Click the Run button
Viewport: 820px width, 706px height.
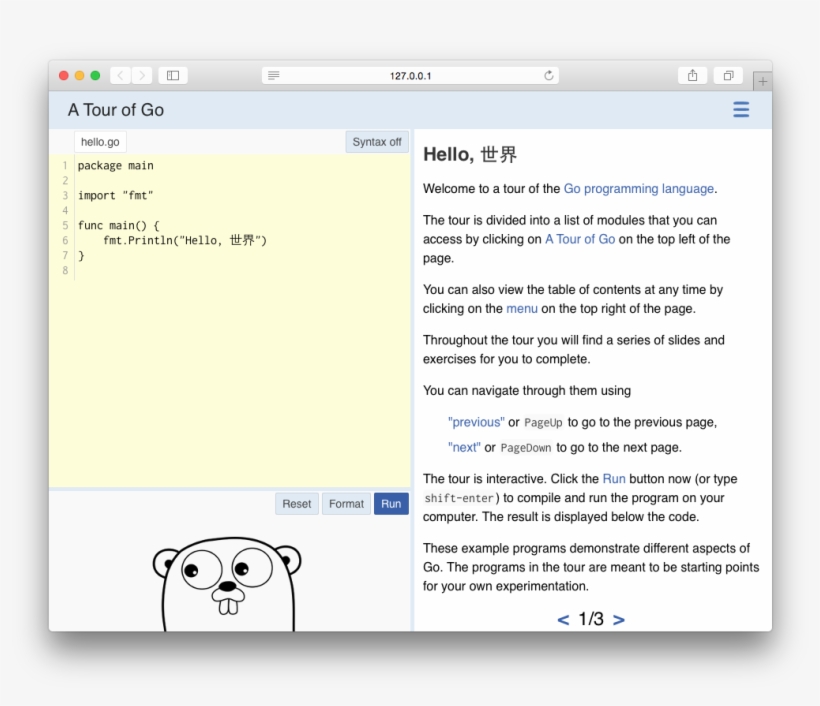391,504
